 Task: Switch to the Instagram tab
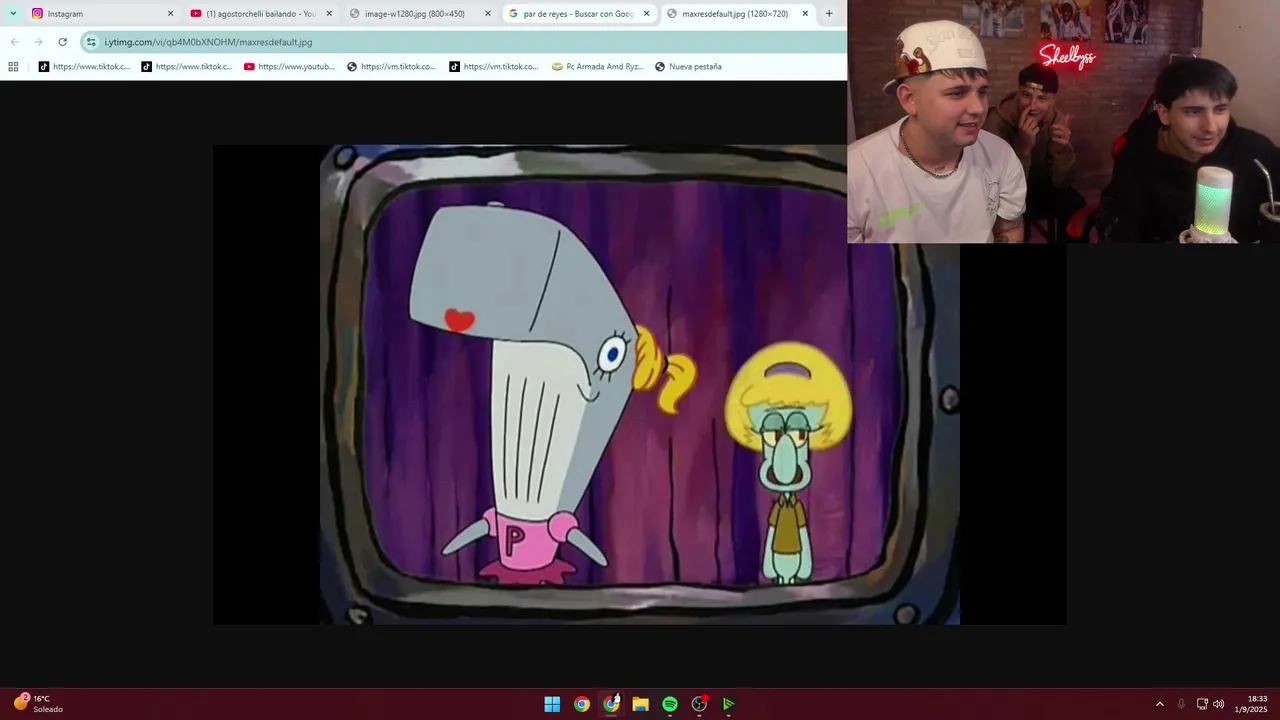(101, 14)
